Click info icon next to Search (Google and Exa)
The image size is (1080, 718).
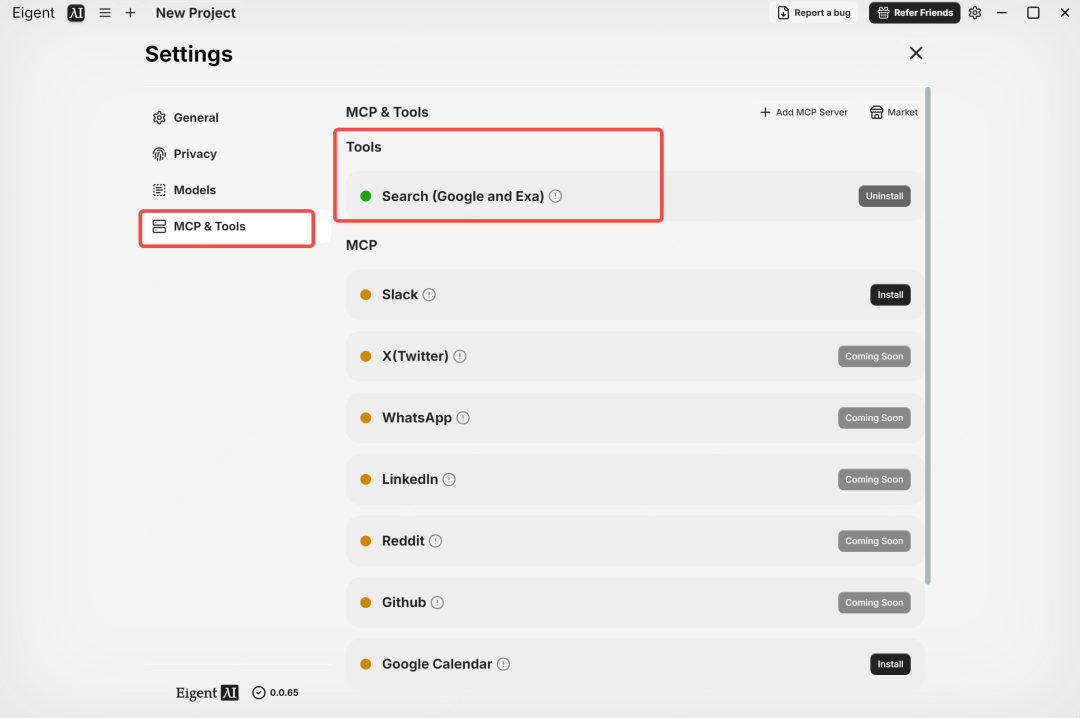[x=556, y=196]
